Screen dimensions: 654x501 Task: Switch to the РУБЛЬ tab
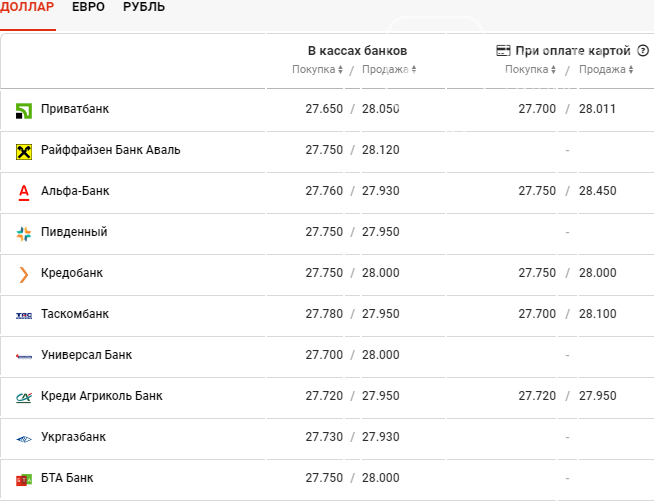point(144,7)
